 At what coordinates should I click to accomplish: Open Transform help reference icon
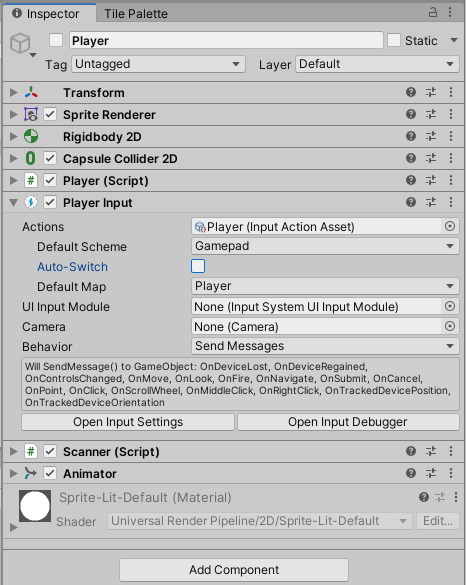(x=411, y=92)
